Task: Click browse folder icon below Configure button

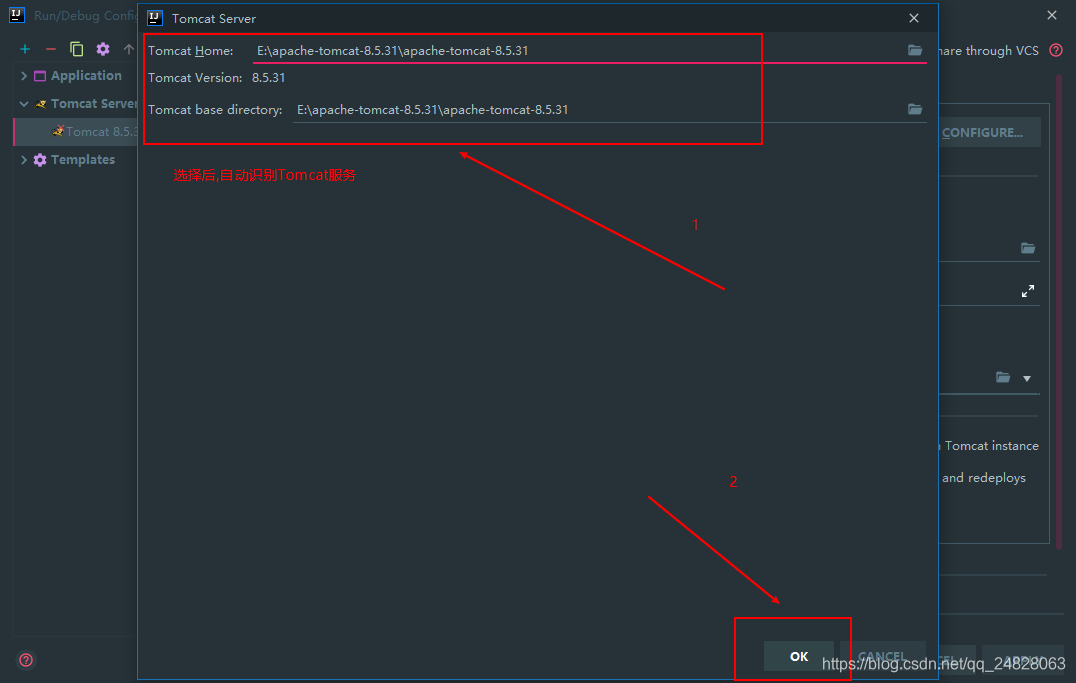Action: [x=1027, y=248]
